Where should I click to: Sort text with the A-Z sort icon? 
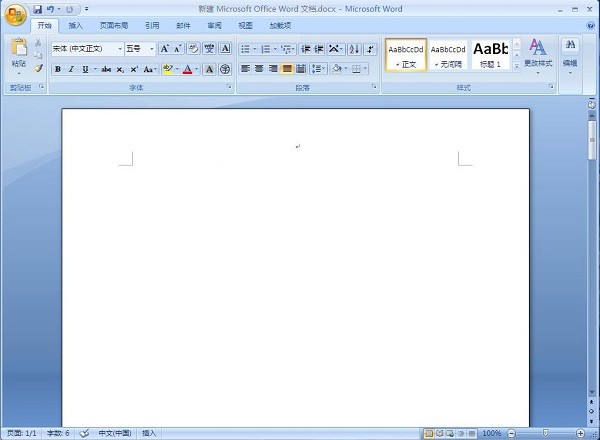point(354,49)
